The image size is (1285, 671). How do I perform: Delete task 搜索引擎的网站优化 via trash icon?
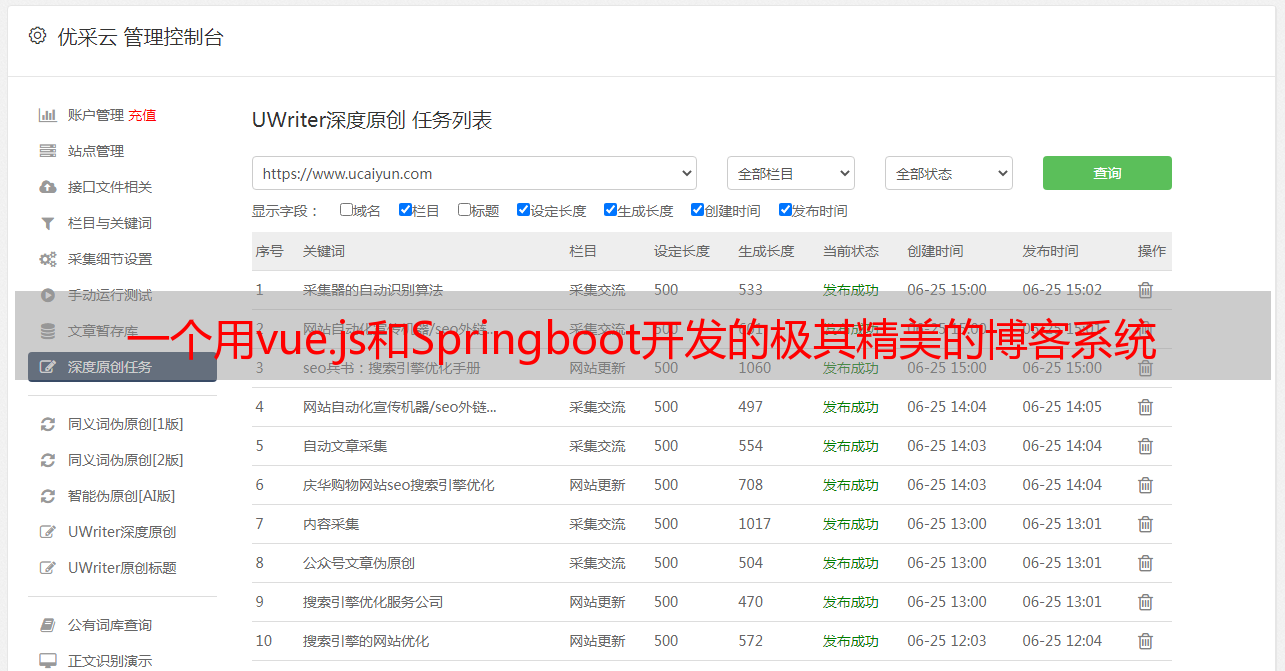coord(1146,641)
